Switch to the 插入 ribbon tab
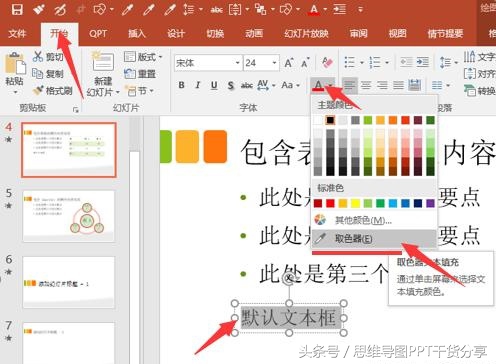This screenshot has height=364, width=496. (x=137, y=34)
